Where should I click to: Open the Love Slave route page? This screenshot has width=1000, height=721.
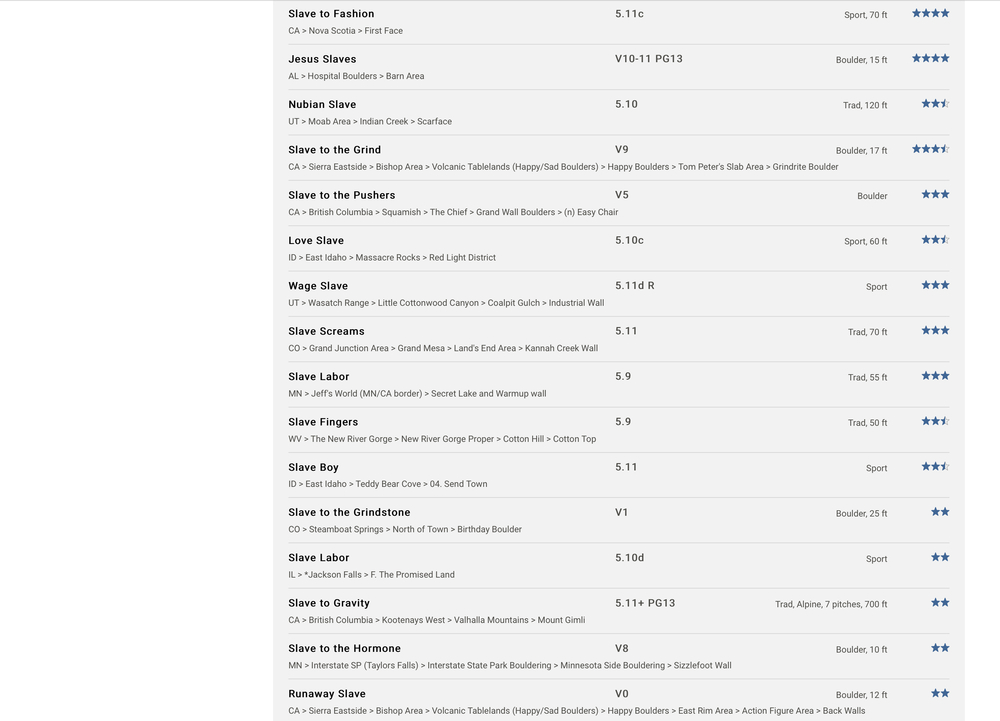click(x=316, y=240)
